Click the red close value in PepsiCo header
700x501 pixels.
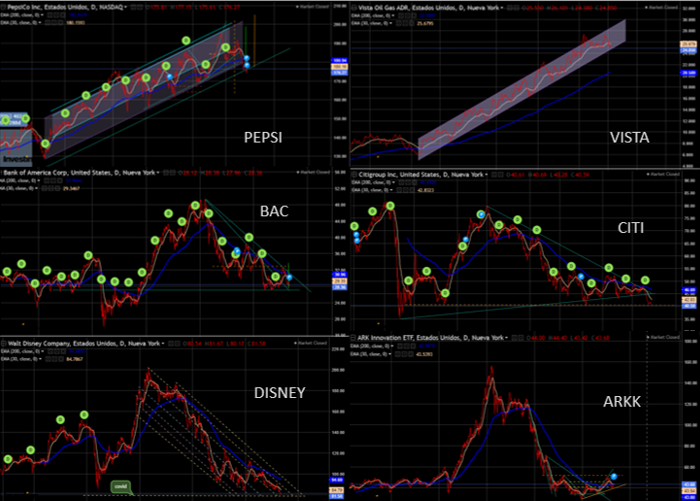tap(231, 7)
